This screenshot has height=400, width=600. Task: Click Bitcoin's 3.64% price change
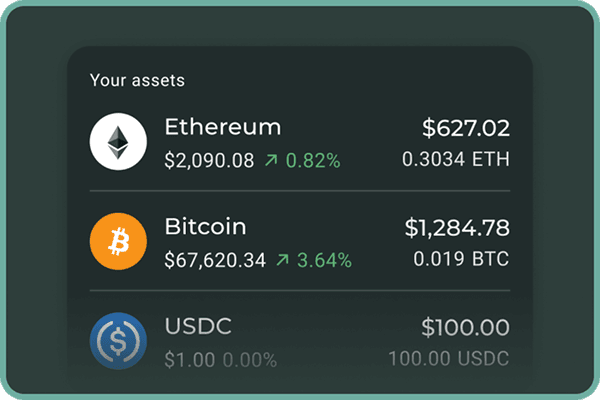tap(325, 260)
